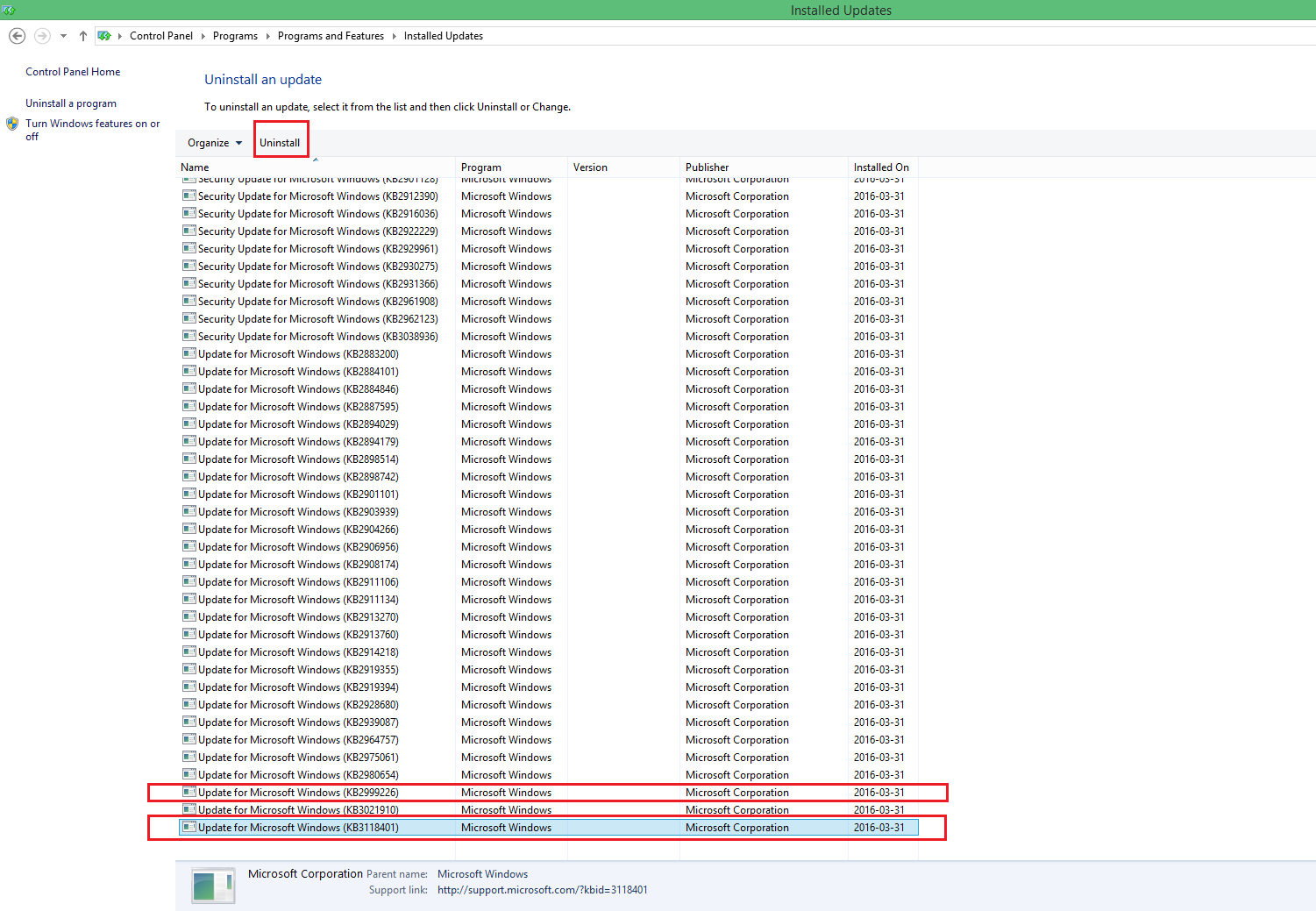1316x911 pixels.
Task: Select Update for Microsoft Windows (KB3118401)
Action: (549, 828)
